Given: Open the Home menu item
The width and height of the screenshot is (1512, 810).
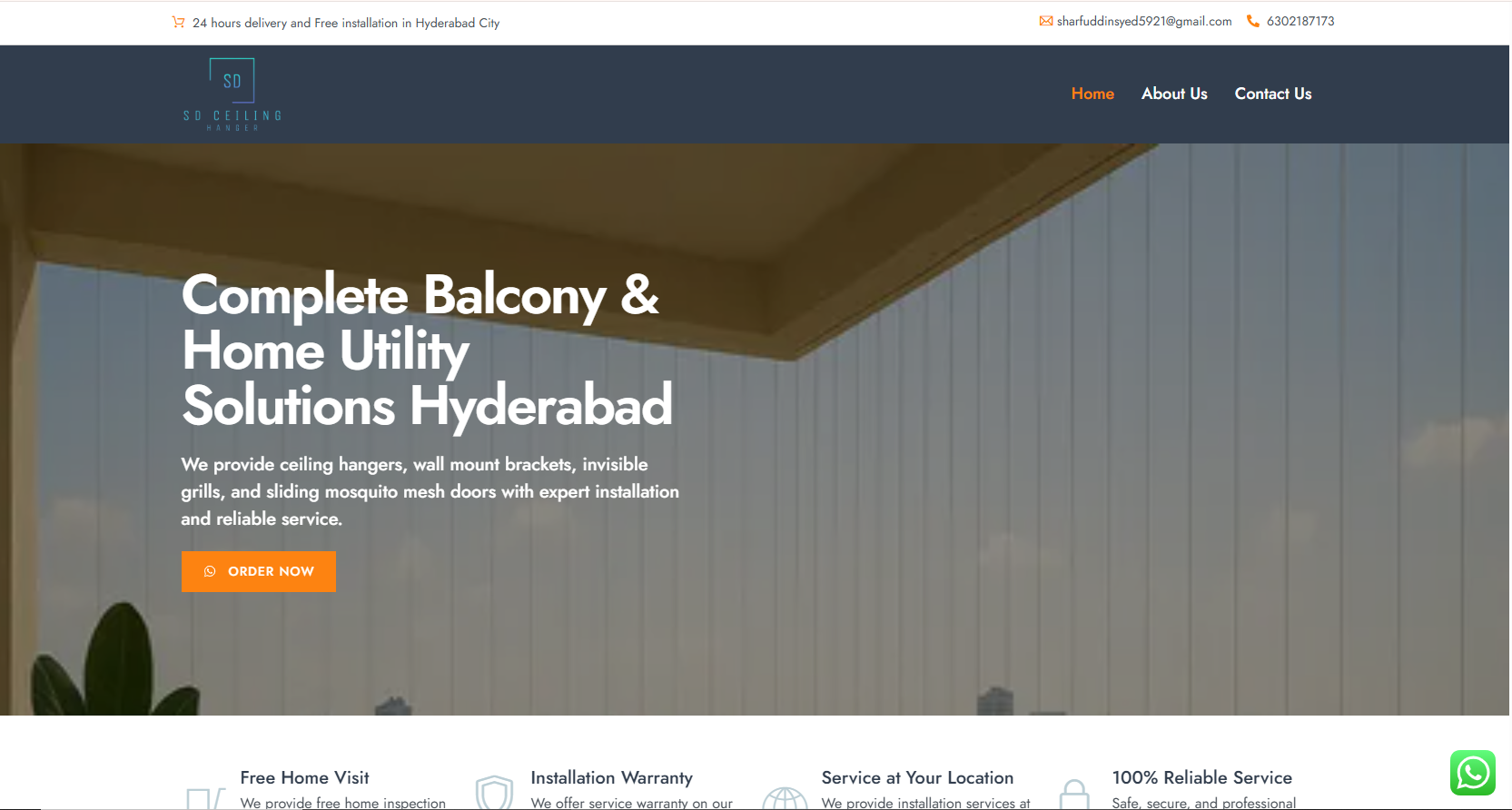Looking at the screenshot, I should [x=1092, y=94].
